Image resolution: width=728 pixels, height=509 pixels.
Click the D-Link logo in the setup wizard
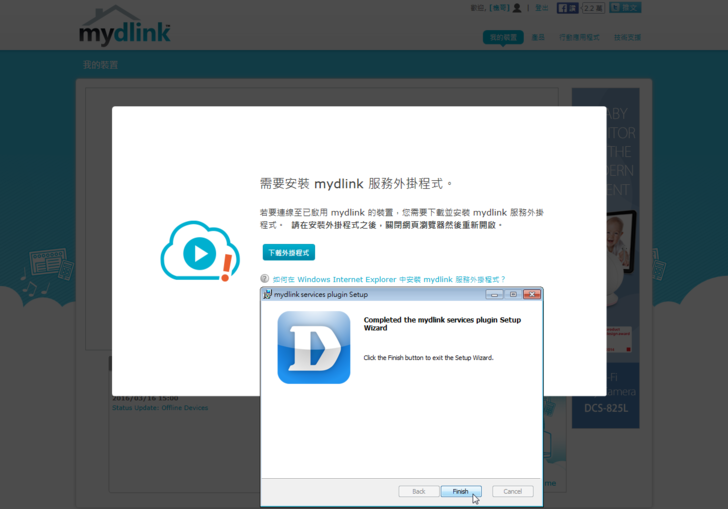(x=314, y=347)
